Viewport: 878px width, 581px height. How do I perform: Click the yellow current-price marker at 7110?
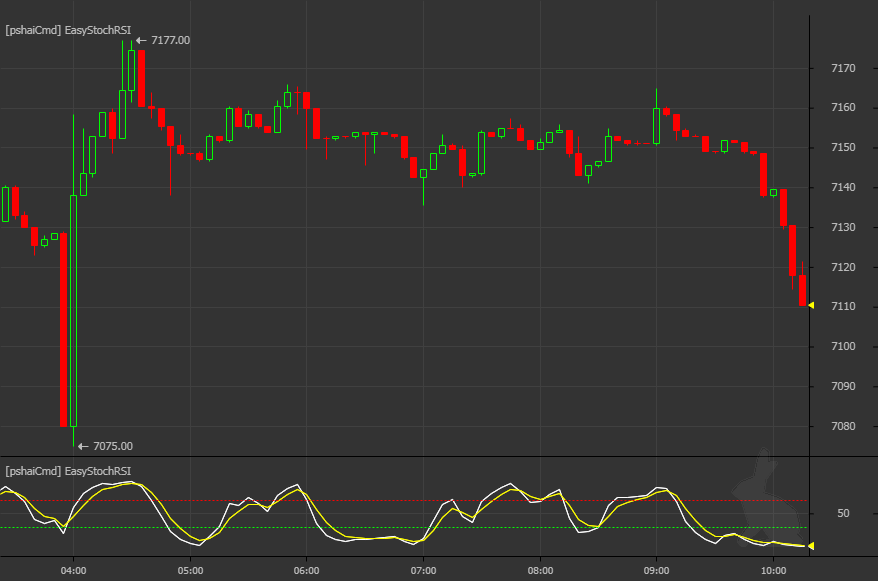coord(811,306)
